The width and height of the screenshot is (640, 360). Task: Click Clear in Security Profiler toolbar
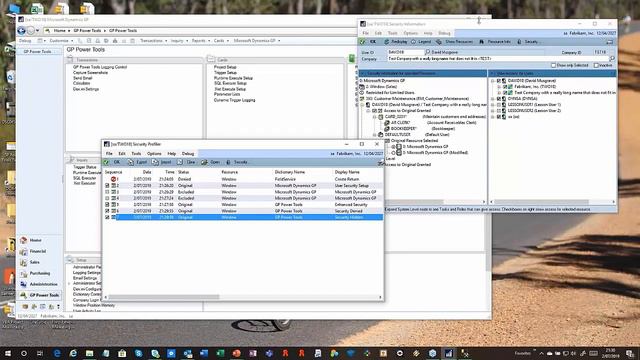tap(187, 162)
